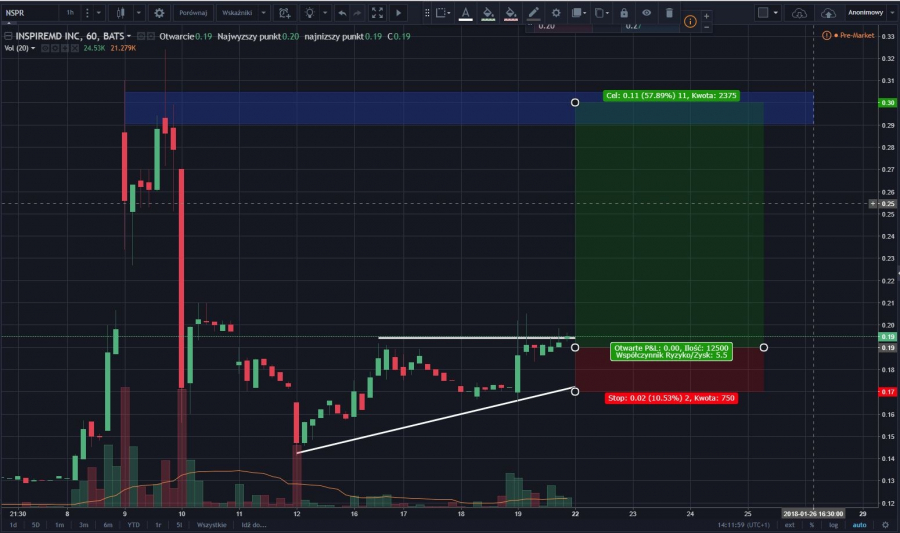Open the text color swatch labeled A
This screenshot has height=533, width=900.
pos(464,13)
